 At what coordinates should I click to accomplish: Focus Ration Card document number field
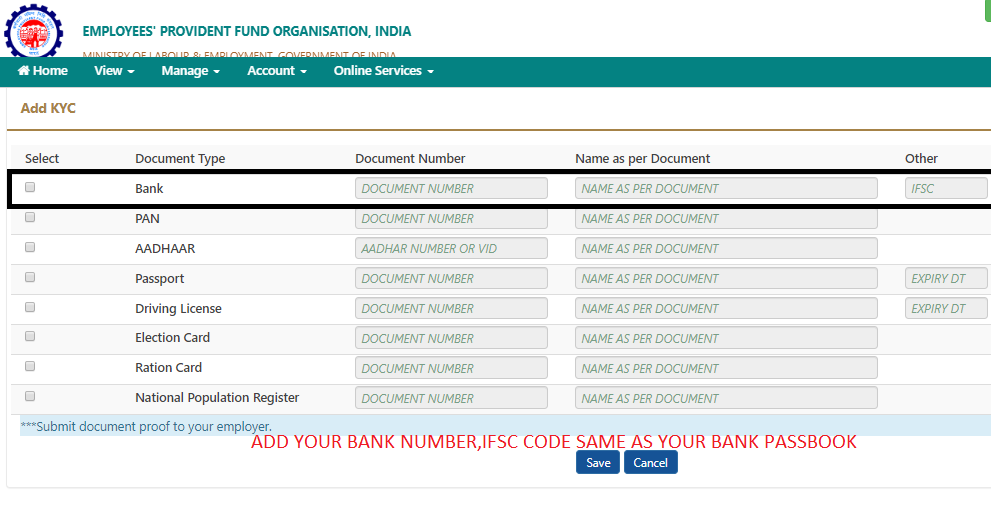(x=451, y=368)
